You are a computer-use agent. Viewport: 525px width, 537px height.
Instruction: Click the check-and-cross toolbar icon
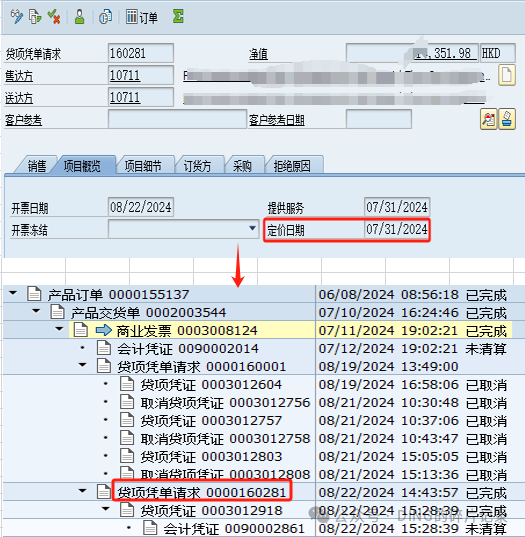(54, 16)
